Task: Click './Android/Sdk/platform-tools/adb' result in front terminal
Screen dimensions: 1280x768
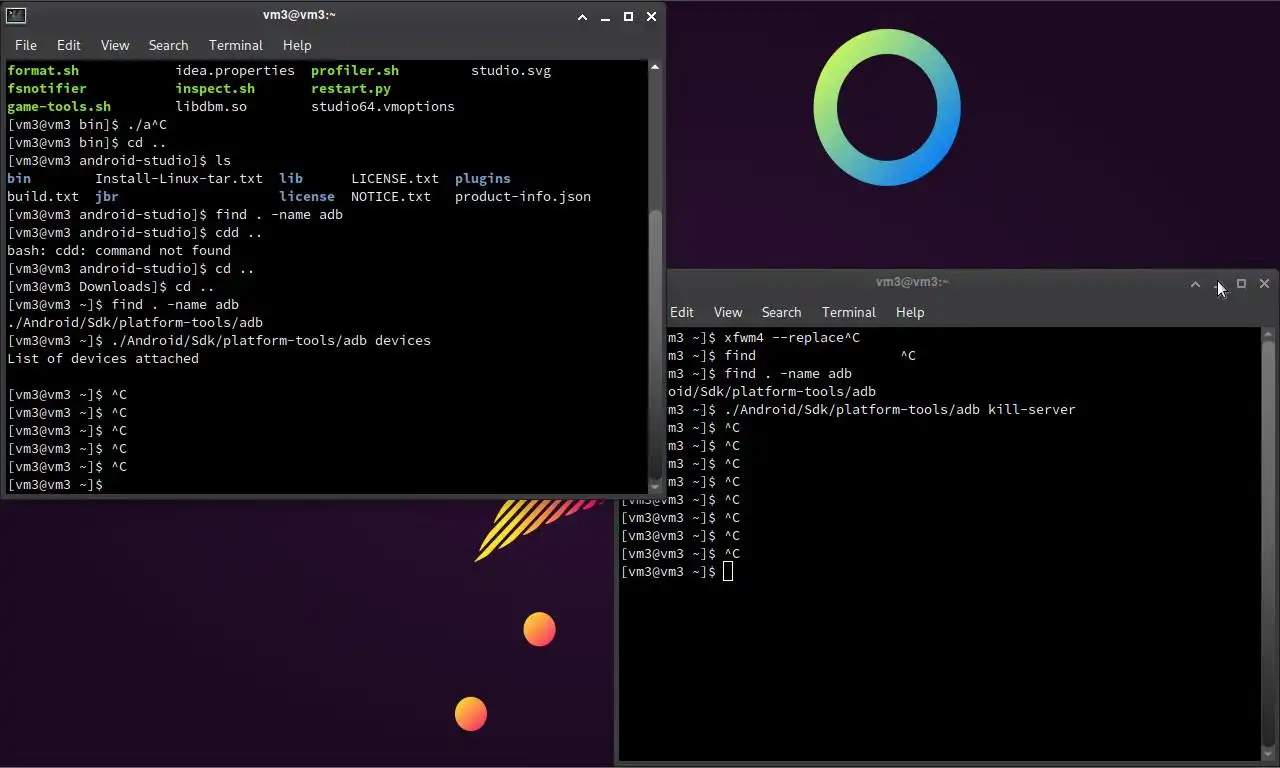Action: pos(135,322)
